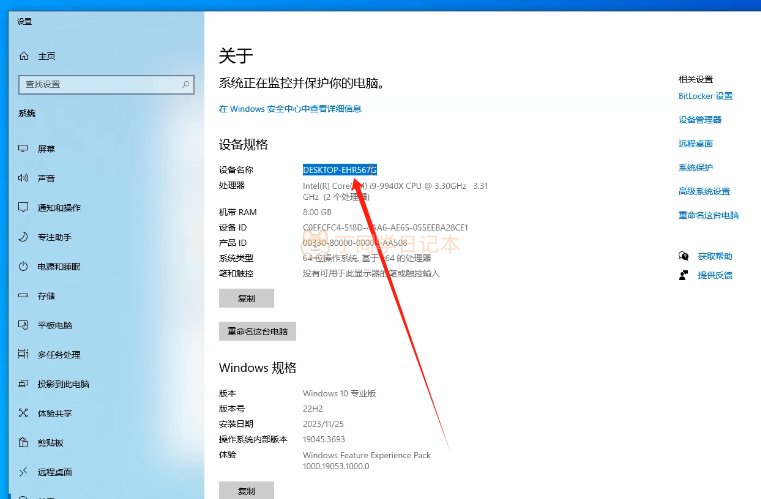Click 重命名这台电脑 link under 相关设置
761x499 pixels.
coord(709,215)
